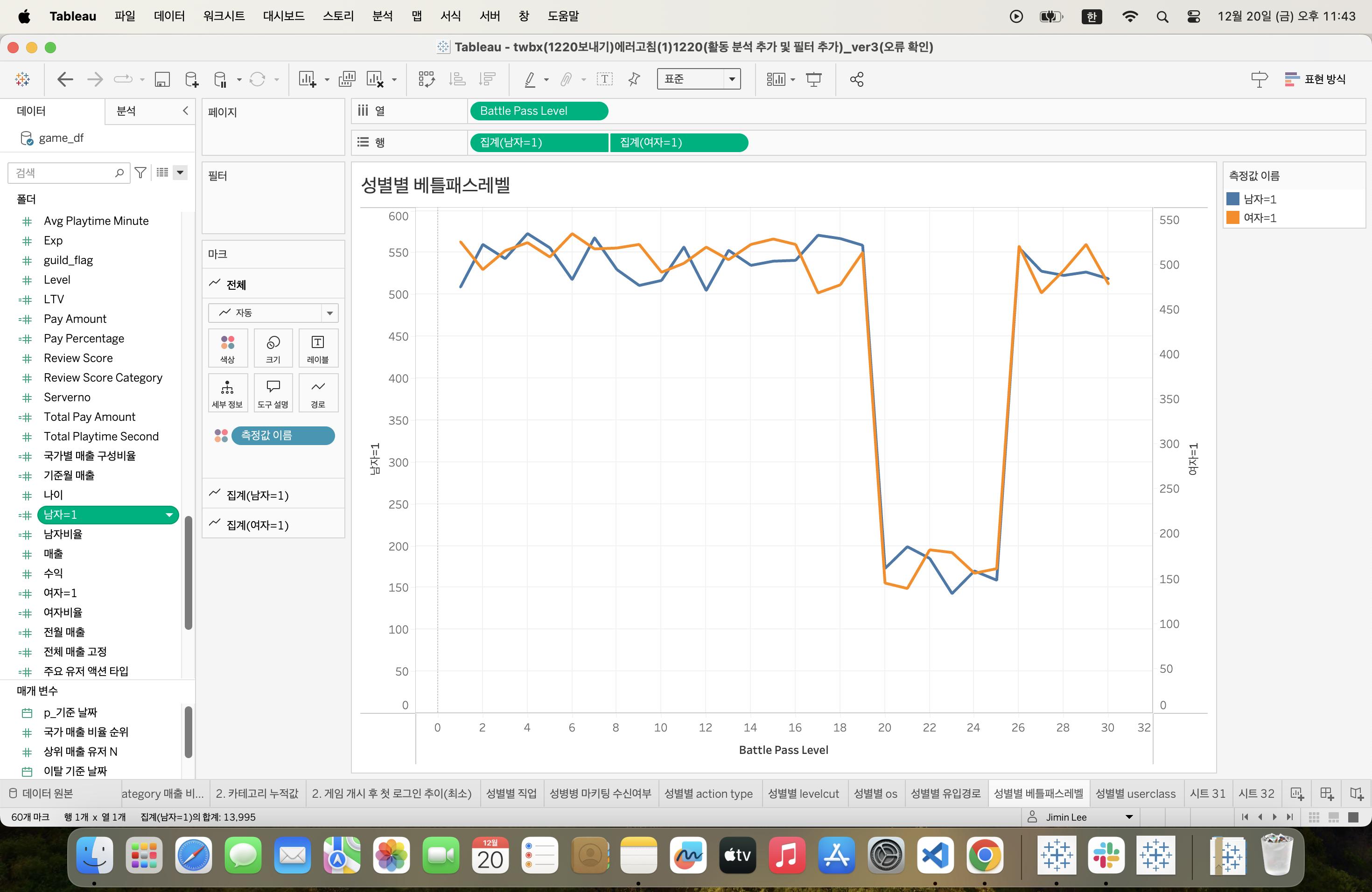The image size is (1372, 892).
Task: Click the Share workbook icon
Action: [857, 79]
